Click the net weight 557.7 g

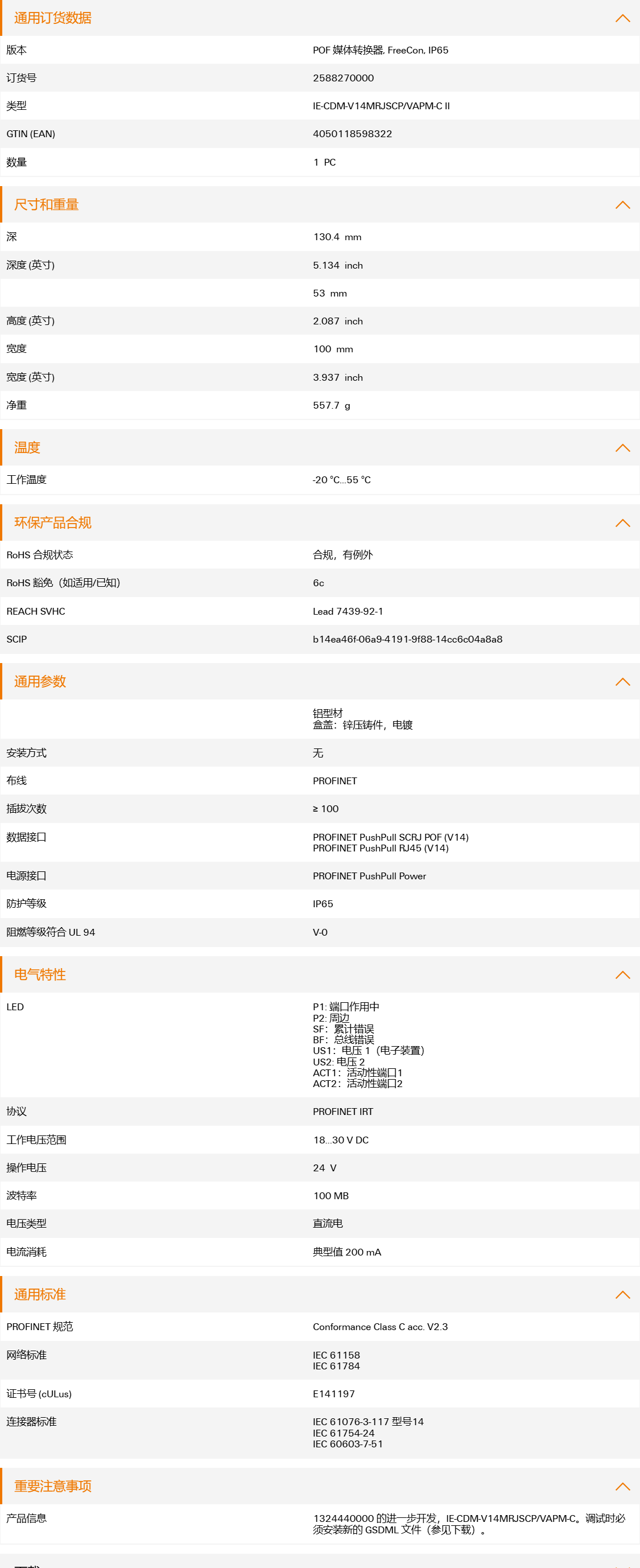point(332,405)
